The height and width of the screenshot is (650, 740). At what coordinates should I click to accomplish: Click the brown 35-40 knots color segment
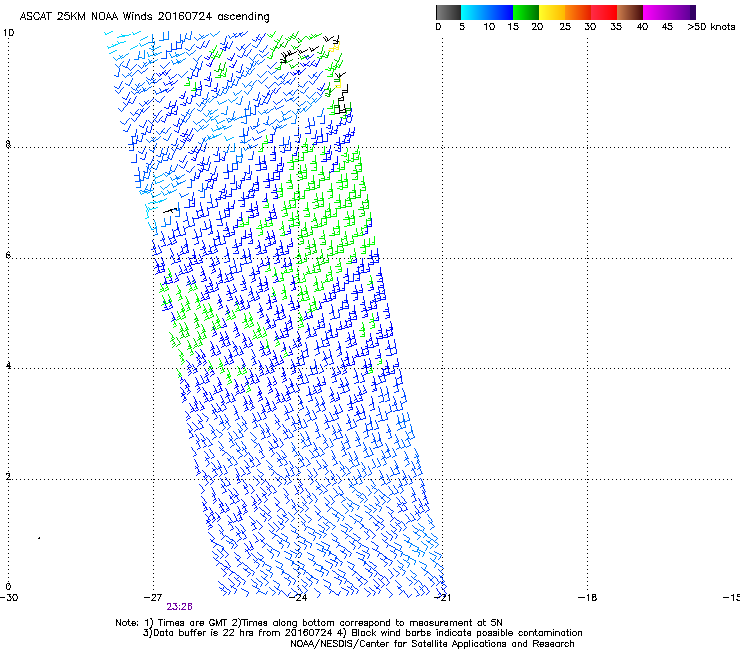tap(630, 12)
